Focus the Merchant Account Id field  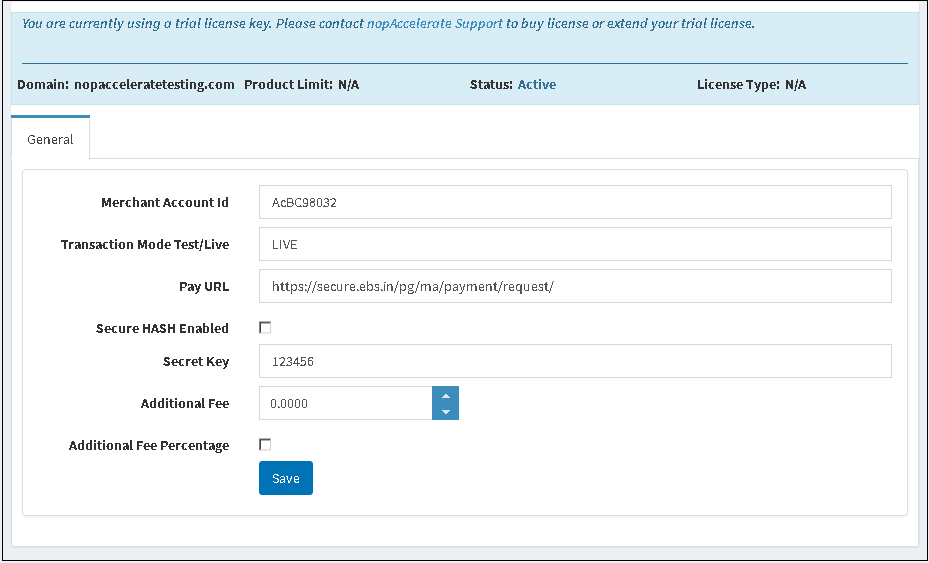click(574, 202)
